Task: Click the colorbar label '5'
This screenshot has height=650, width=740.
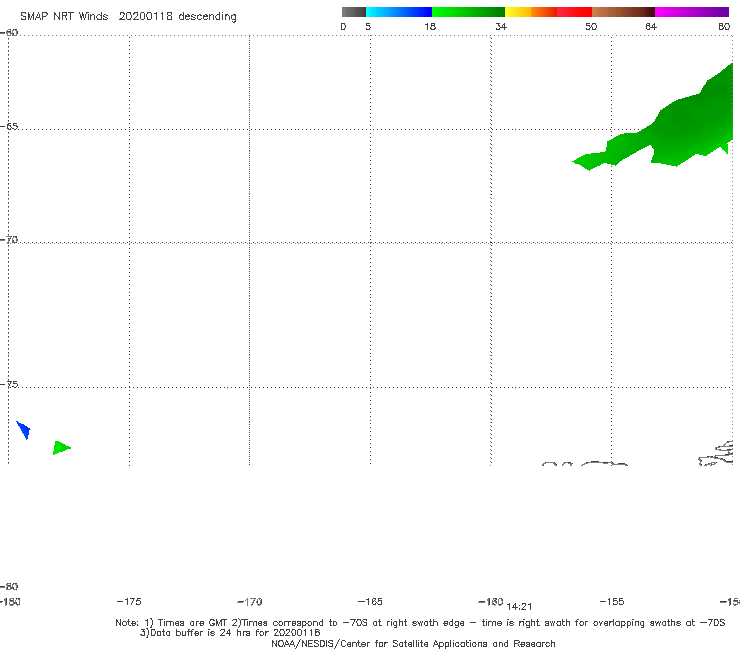Action: (x=368, y=27)
